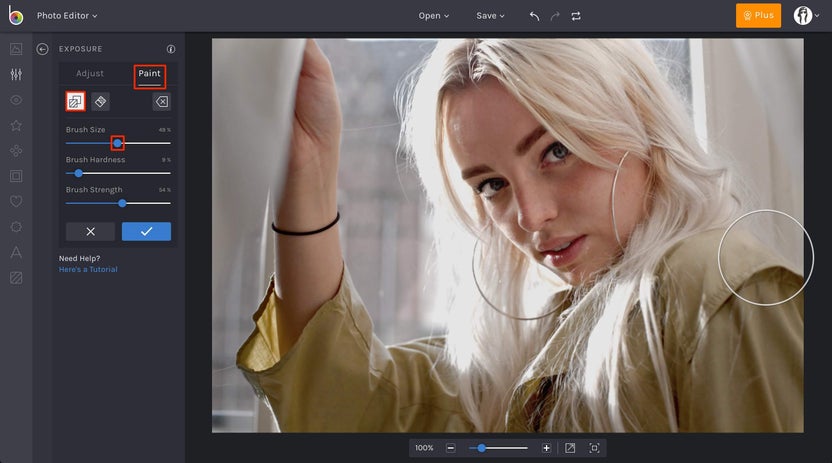The height and width of the screenshot is (463, 832).
Task: Expand the Save dropdown menu
Action: (490, 16)
